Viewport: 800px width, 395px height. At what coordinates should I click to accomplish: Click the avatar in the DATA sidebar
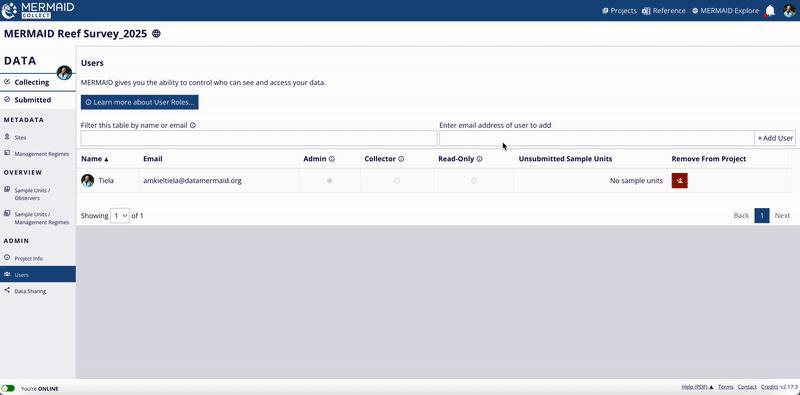coord(64,72)
